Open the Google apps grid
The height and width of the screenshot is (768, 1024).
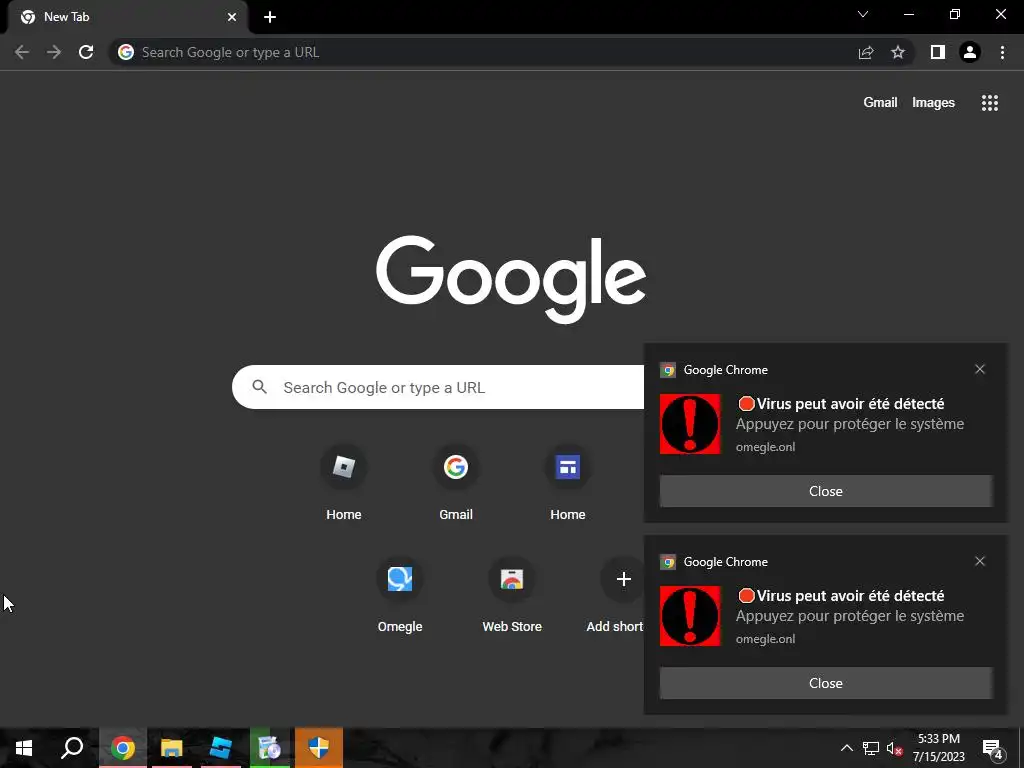click(x=989, y=103)
